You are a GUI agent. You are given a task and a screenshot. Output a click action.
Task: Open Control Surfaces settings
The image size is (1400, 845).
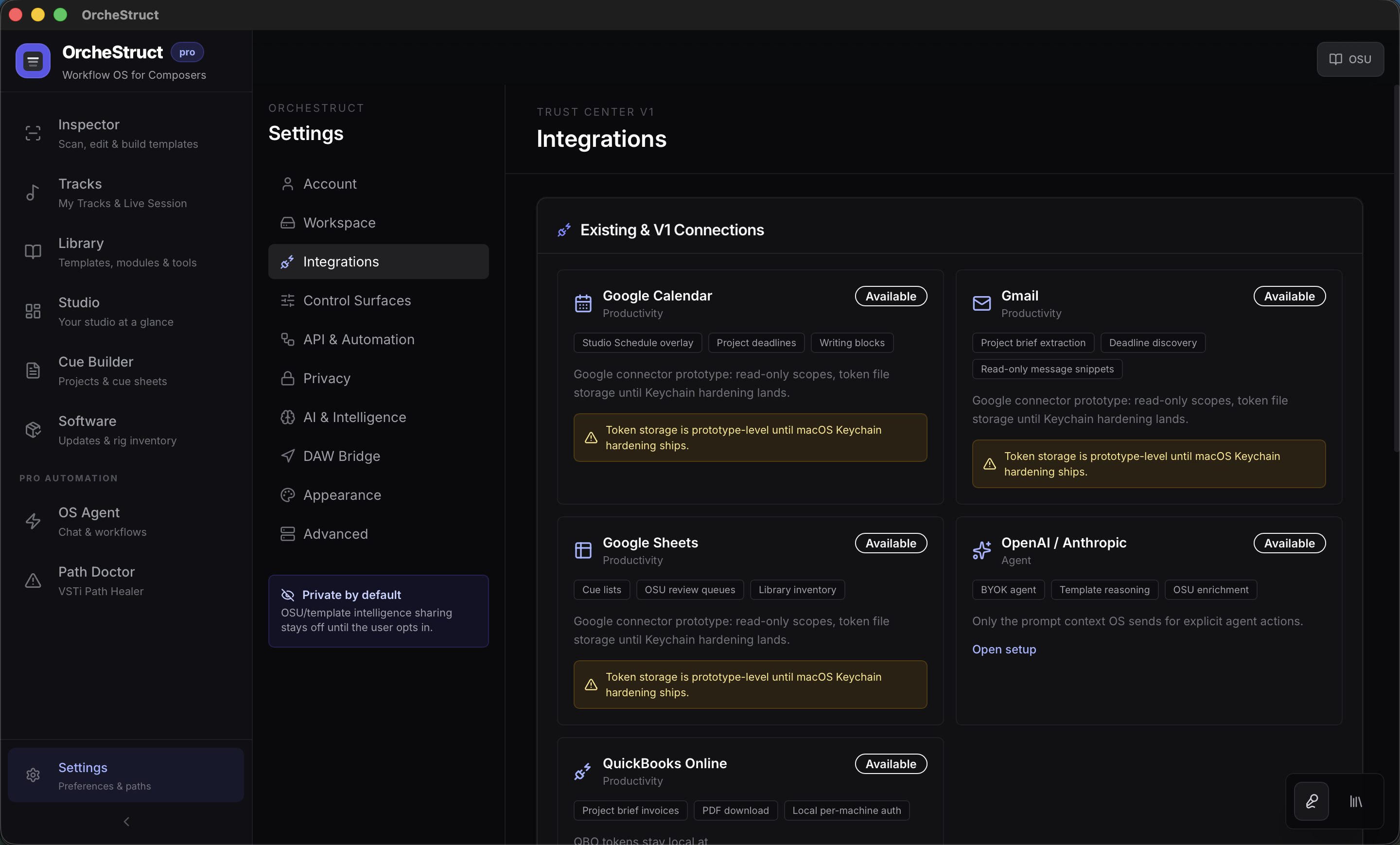[x=378, y=300]
